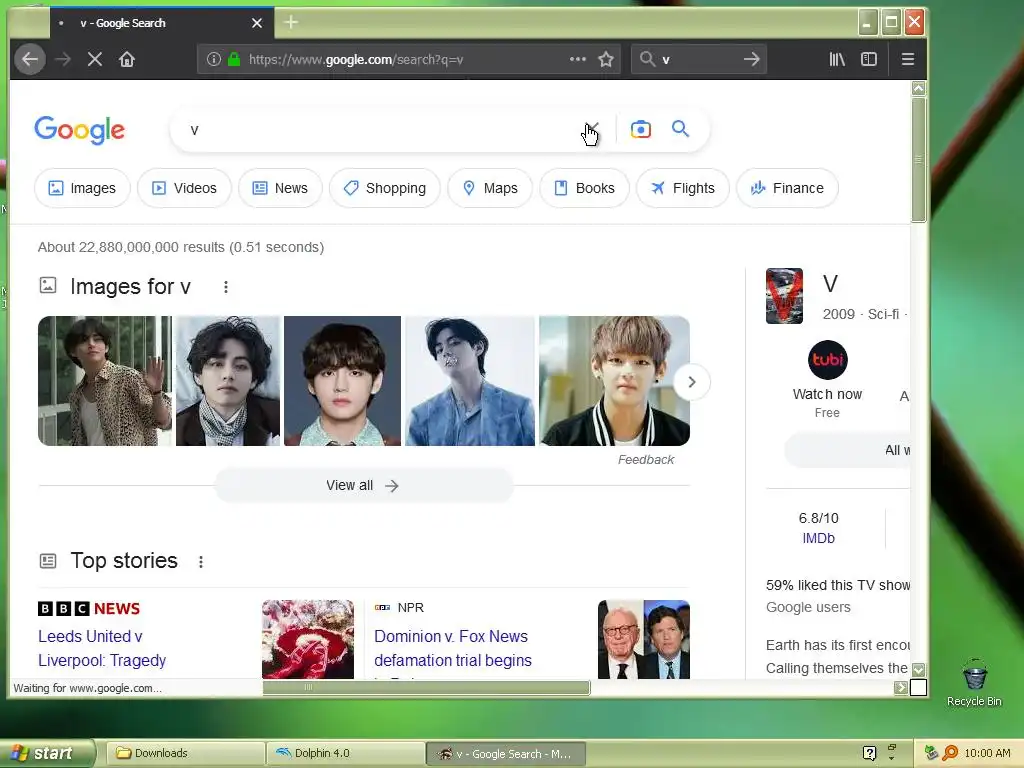Click the Tubi 'Watch now' icon
Screen dimensions: 1024x768
[x=827, y=360]
